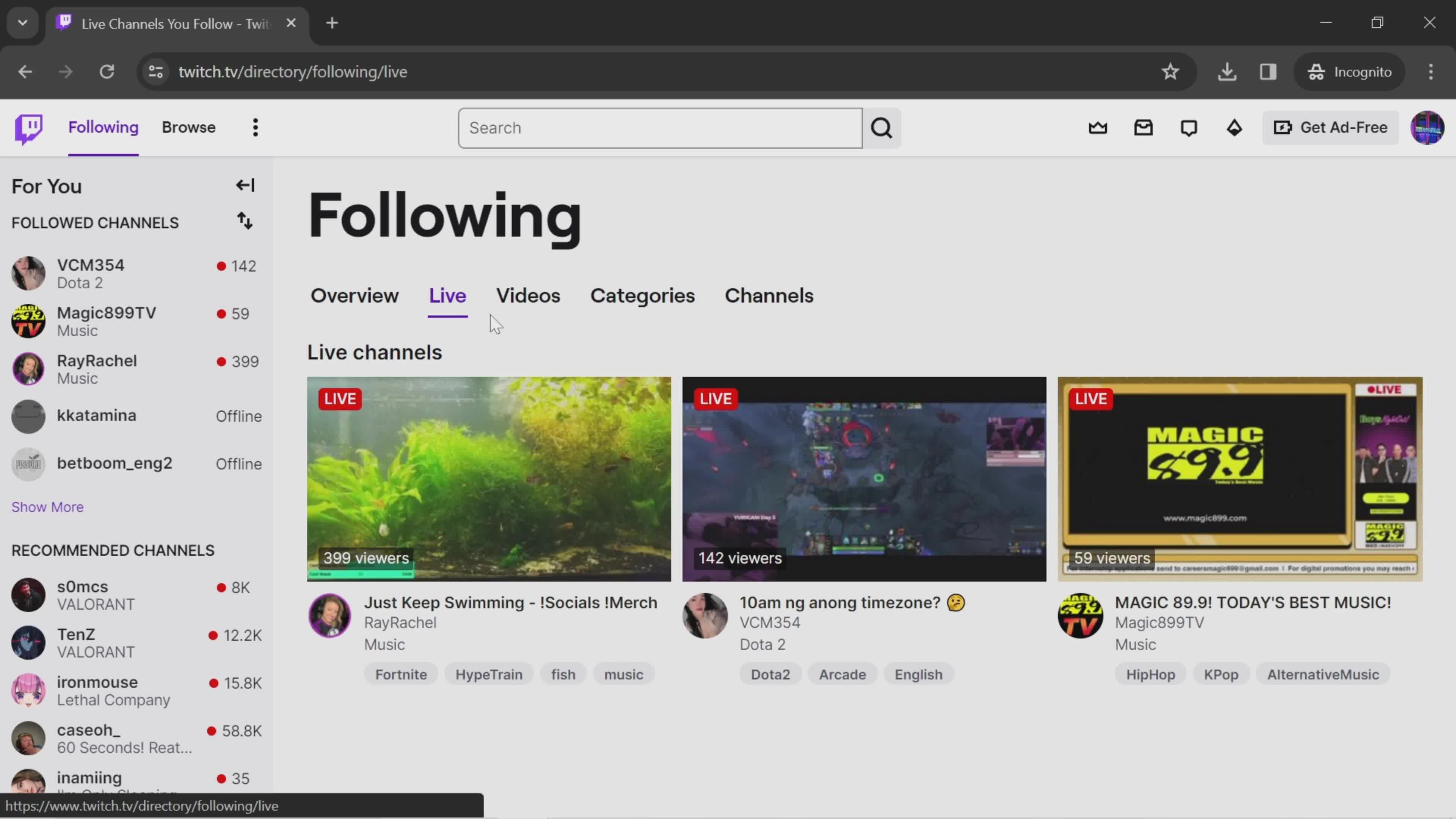
Task: Click RayRachel's avatar under the stream card
Action: click(x=329, y=615)
